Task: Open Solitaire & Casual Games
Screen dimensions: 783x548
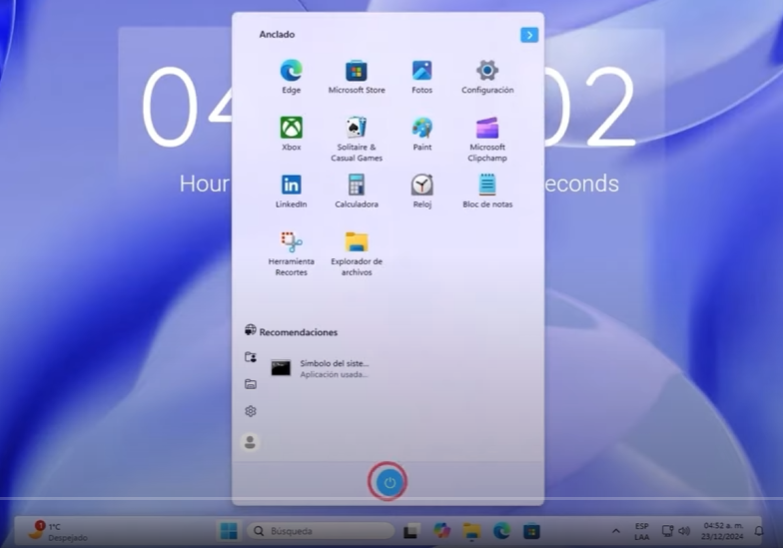Action: [357, 139]
